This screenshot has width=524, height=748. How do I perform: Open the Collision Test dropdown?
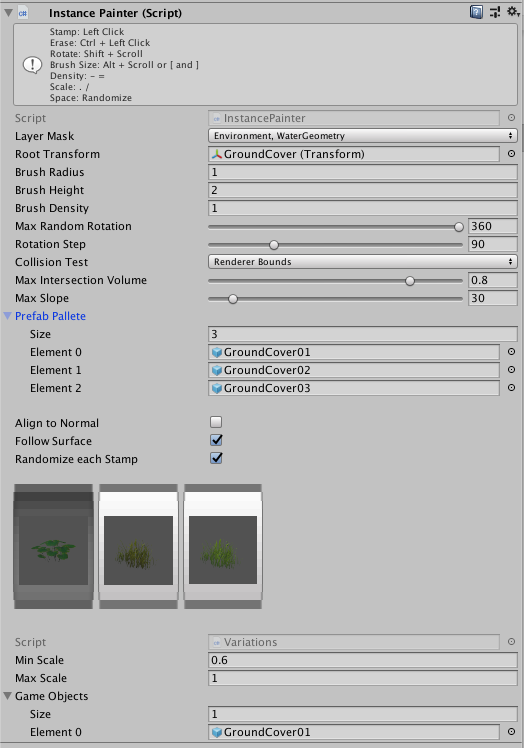coord(363,262)
